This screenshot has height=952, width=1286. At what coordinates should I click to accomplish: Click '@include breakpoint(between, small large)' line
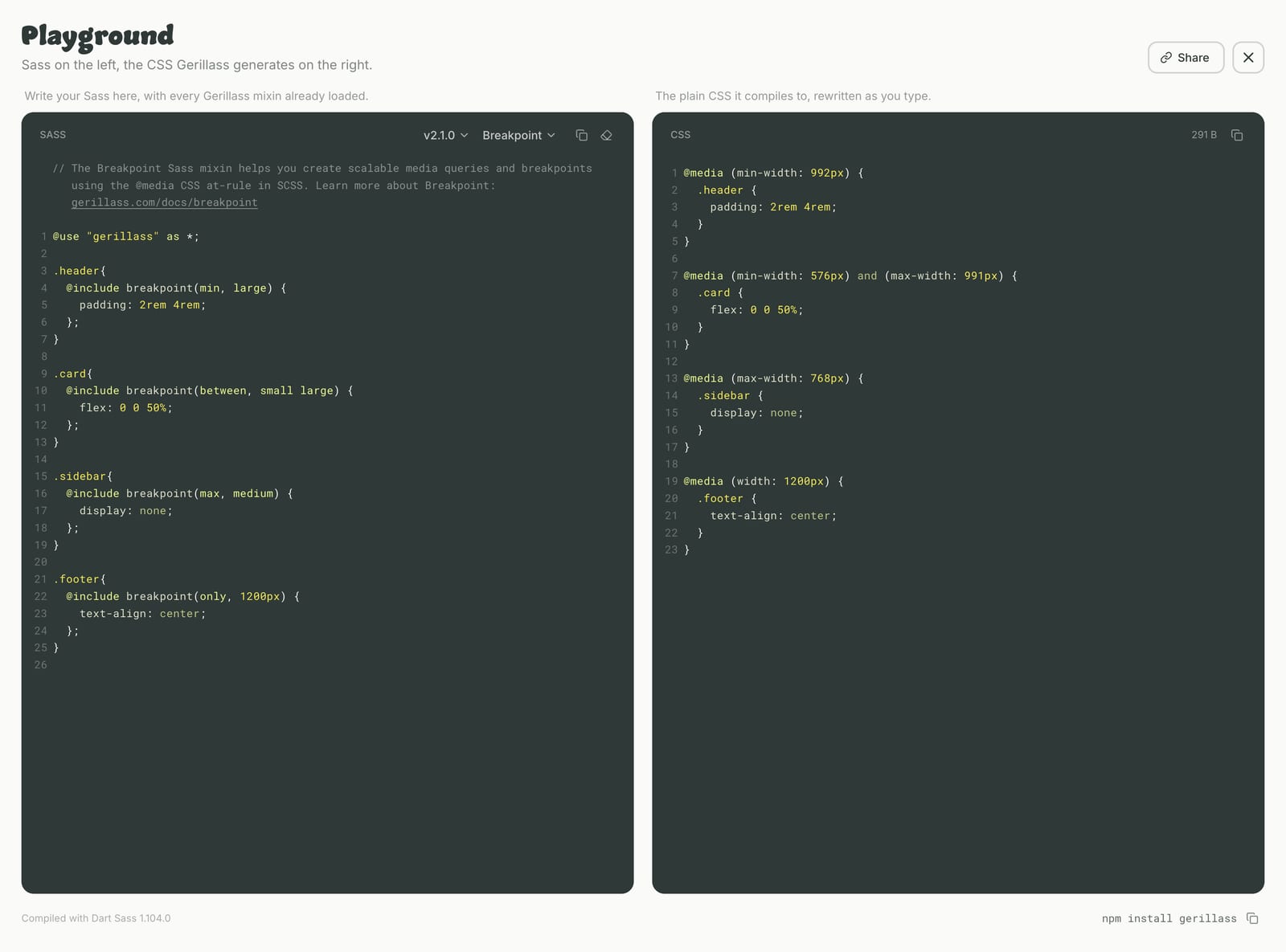tap(210, 390)
